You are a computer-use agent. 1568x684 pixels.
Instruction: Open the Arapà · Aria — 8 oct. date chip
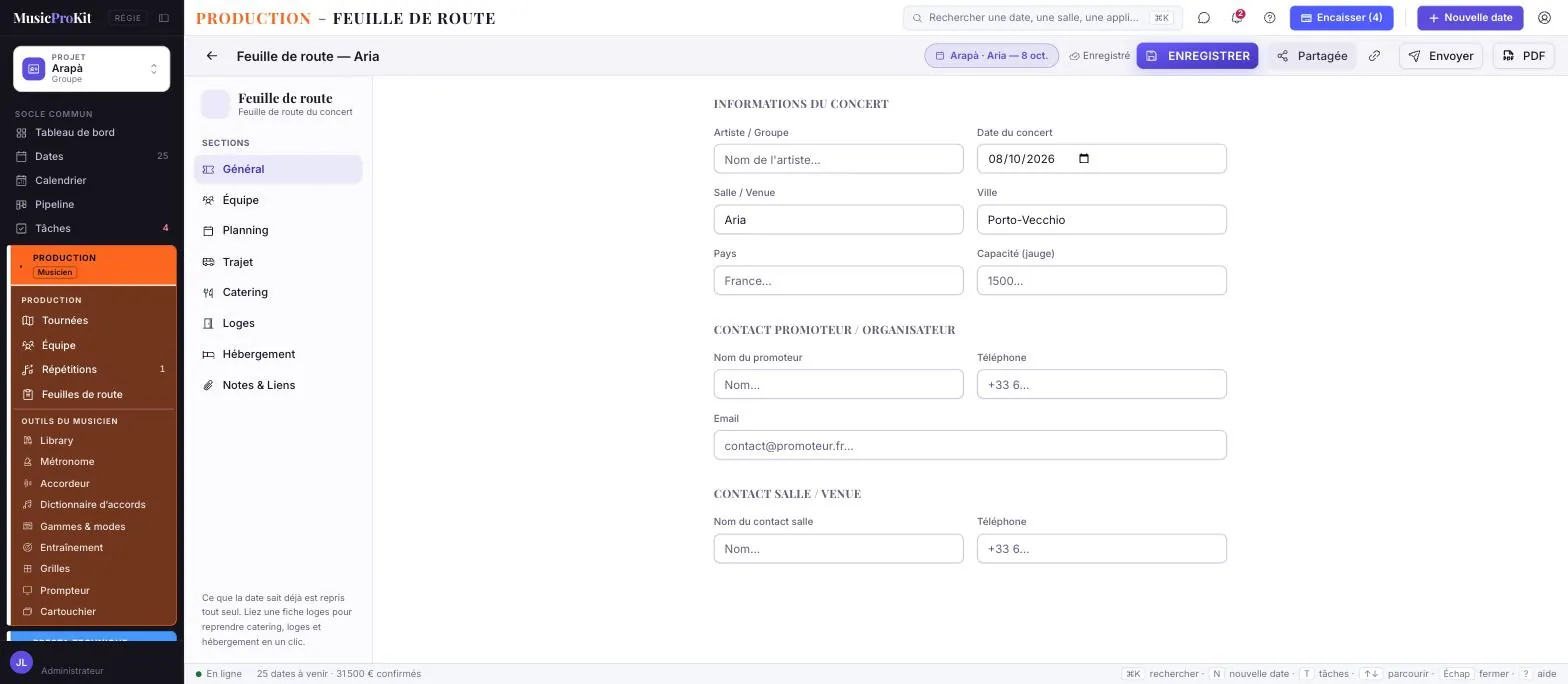[x=991, y=56]
